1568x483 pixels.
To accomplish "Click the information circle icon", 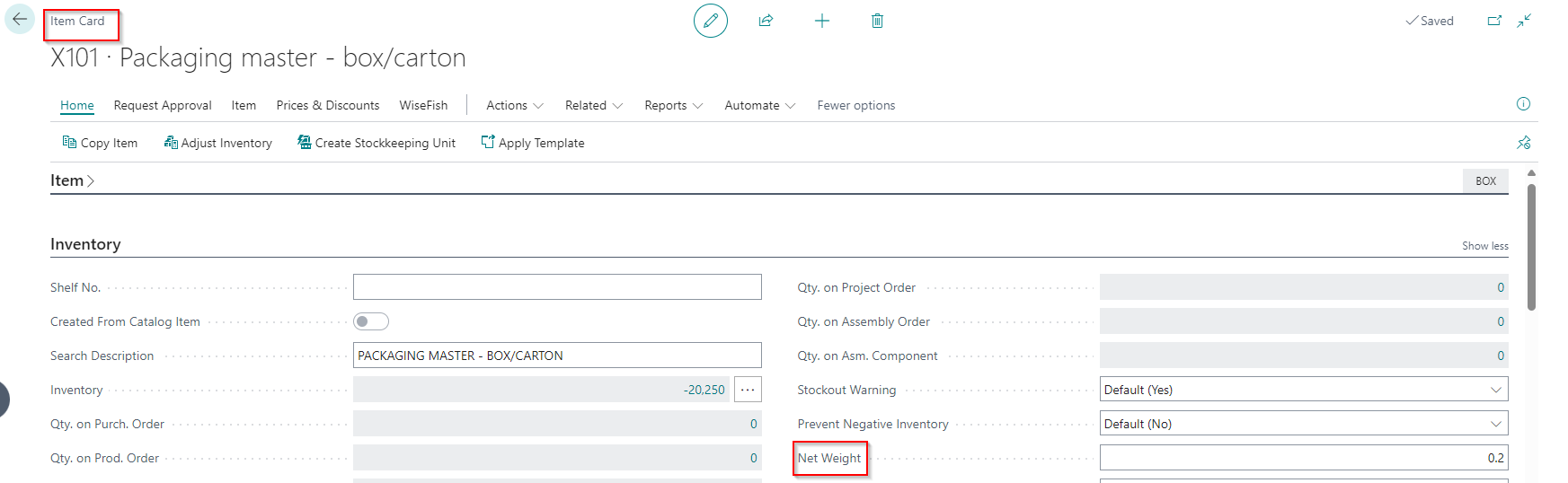I will tap(1523, 104).
